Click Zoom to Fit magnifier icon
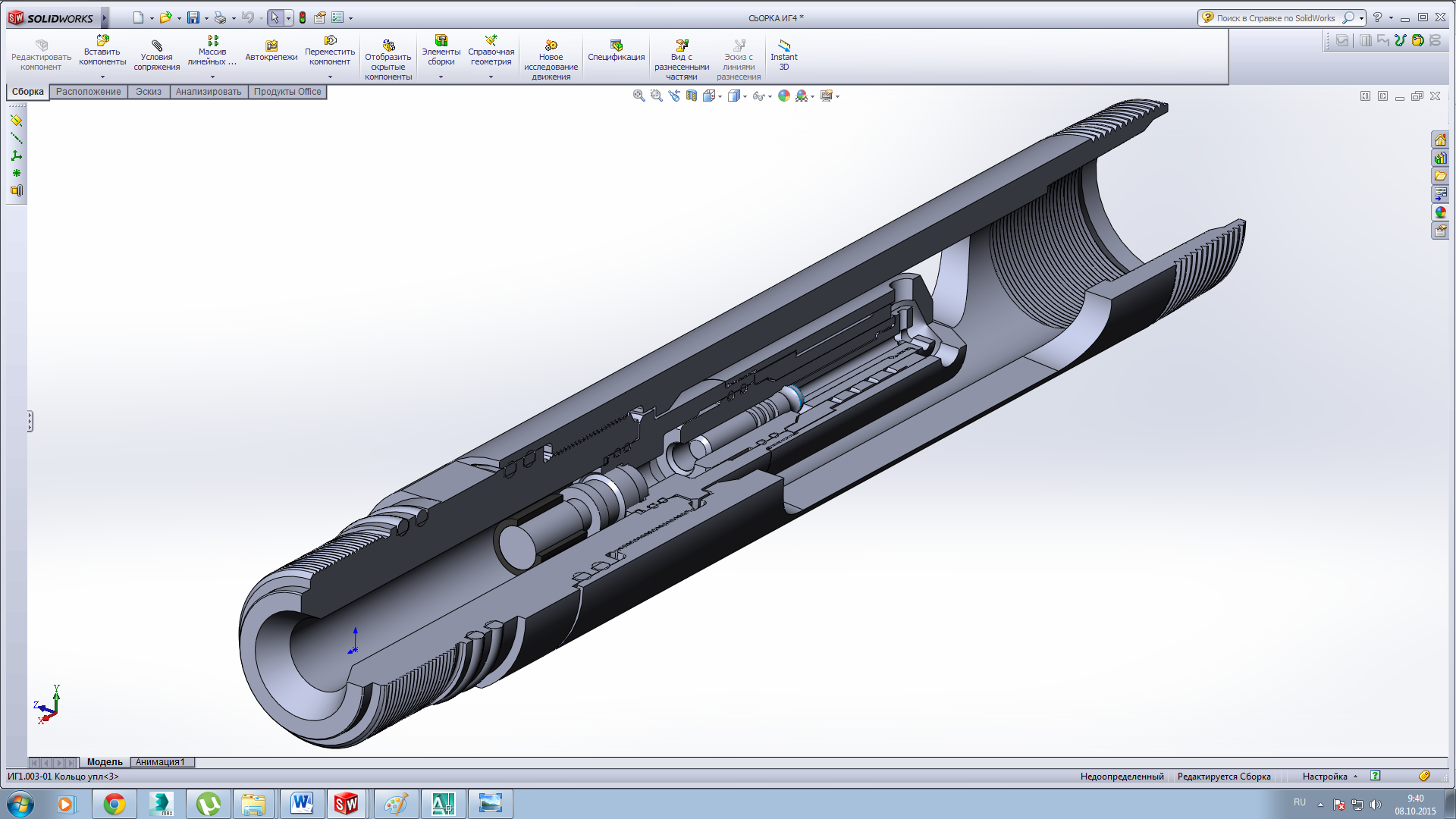 (x=639, y=96)
